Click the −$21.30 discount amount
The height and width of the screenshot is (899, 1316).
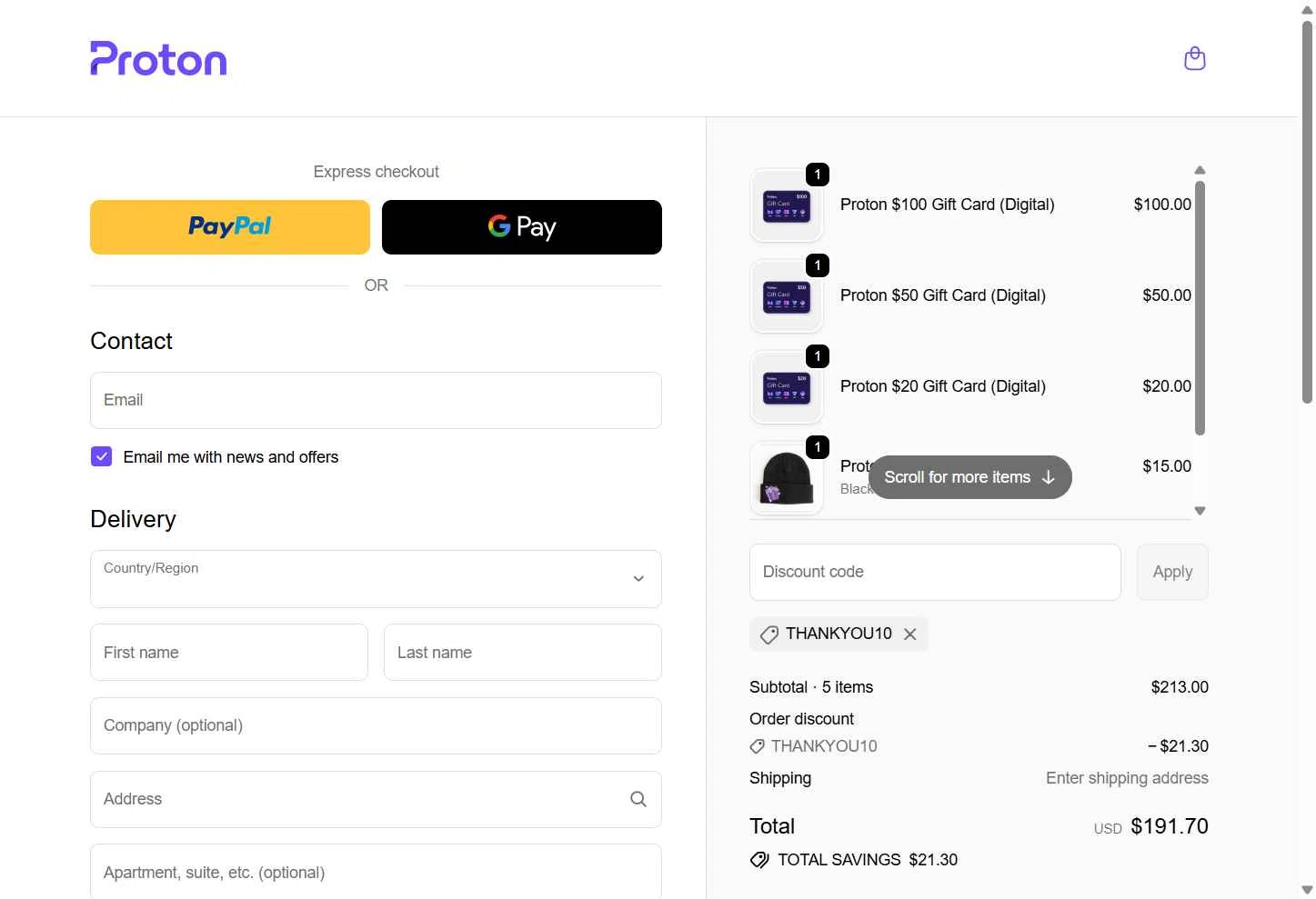[x=1178, y=746]
